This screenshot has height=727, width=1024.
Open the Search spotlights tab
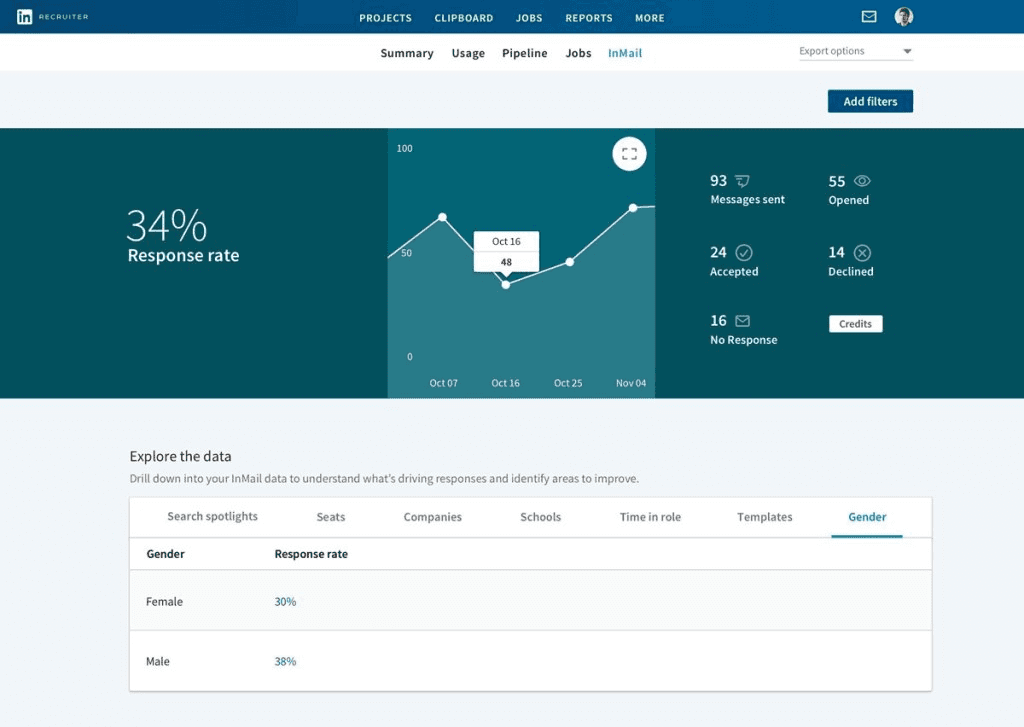212,516
